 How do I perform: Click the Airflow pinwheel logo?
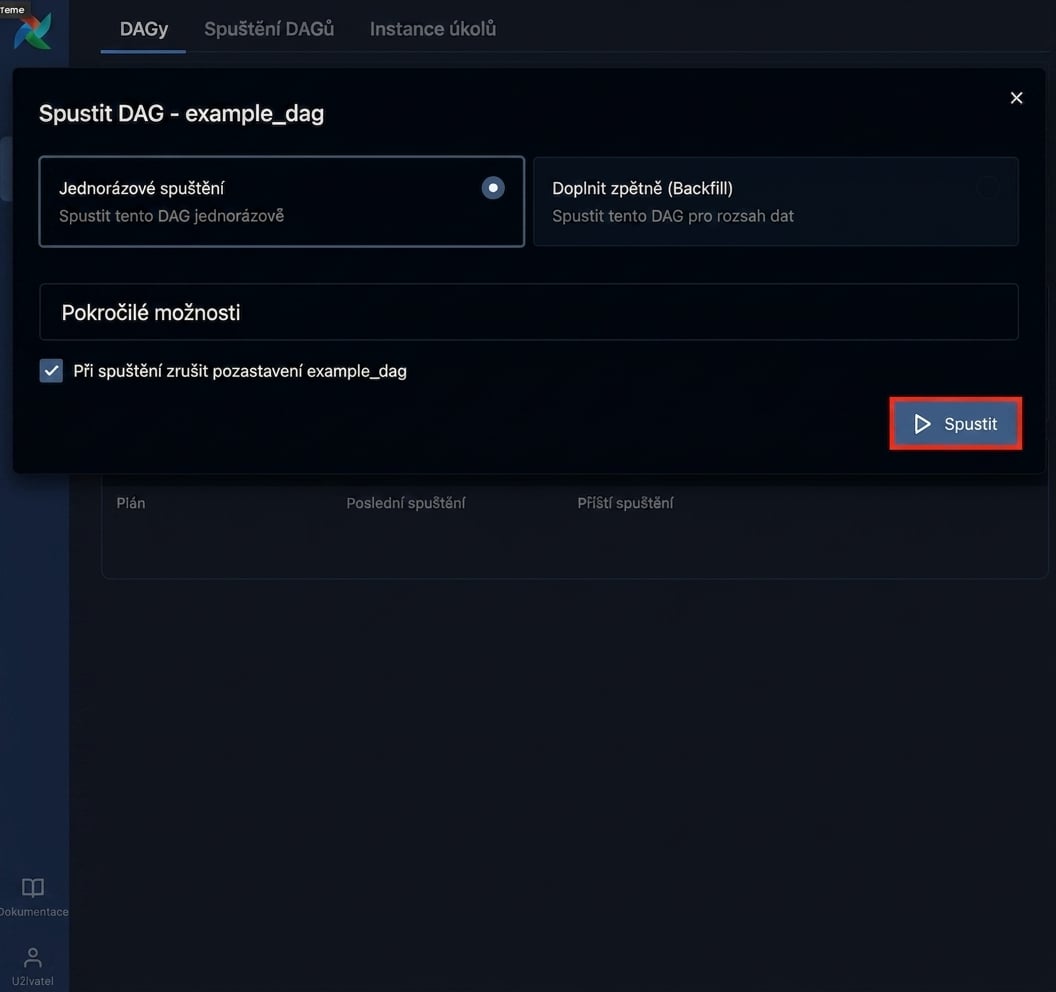[x=32, y=31]
